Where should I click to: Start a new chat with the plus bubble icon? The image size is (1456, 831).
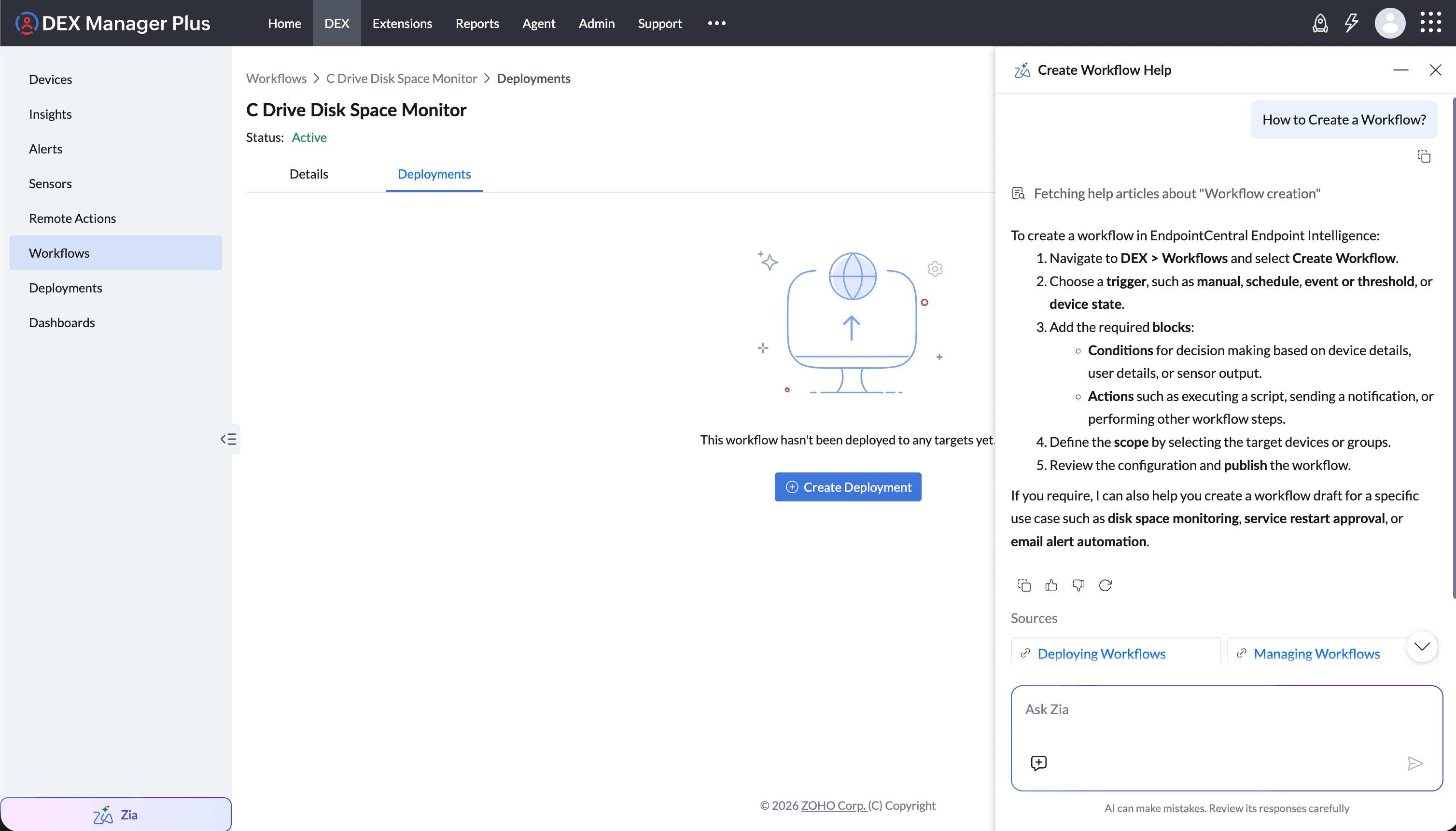click(x=1038, y=763)
